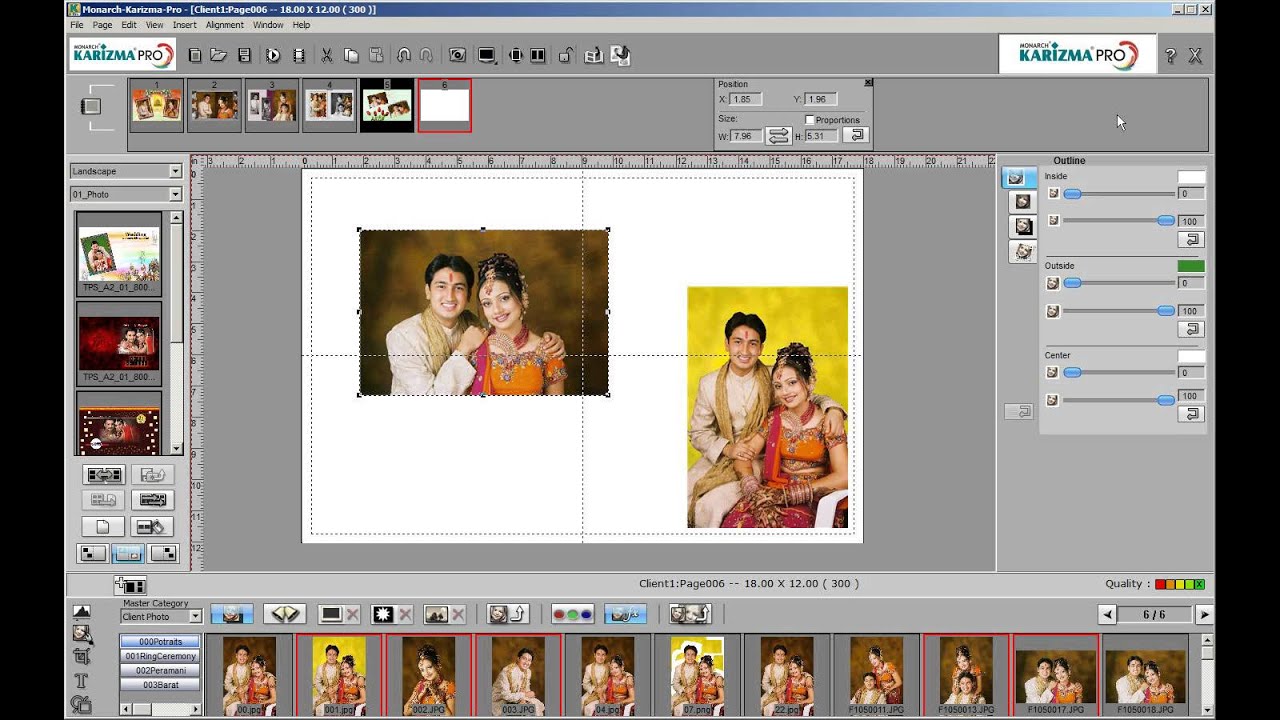Open the Window menu
This screenshot has height=720, width=1280.
[268, 25]
